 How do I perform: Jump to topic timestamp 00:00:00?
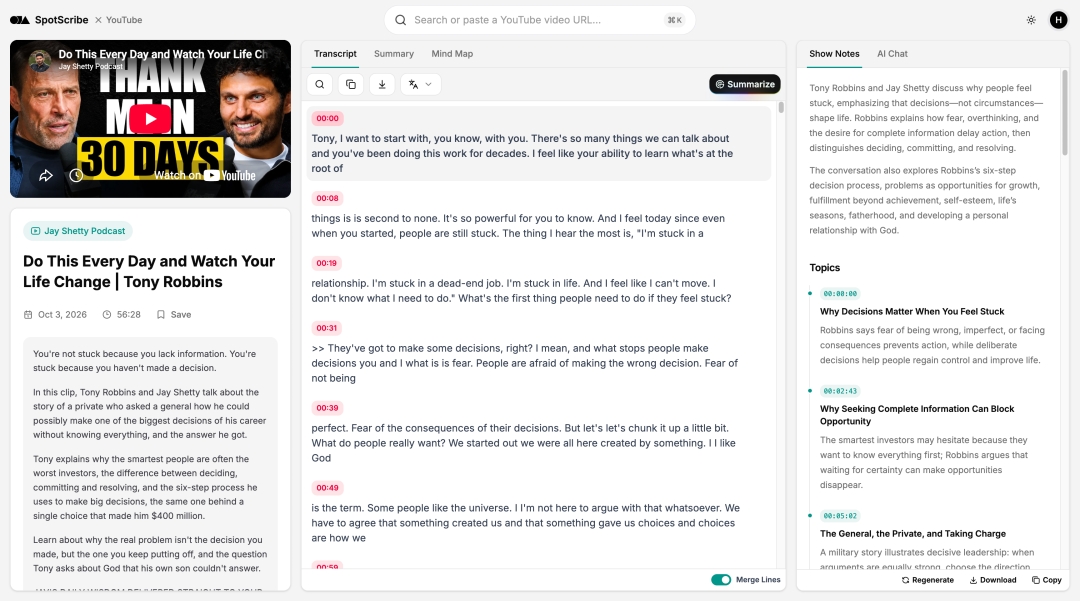click(840, 293)
